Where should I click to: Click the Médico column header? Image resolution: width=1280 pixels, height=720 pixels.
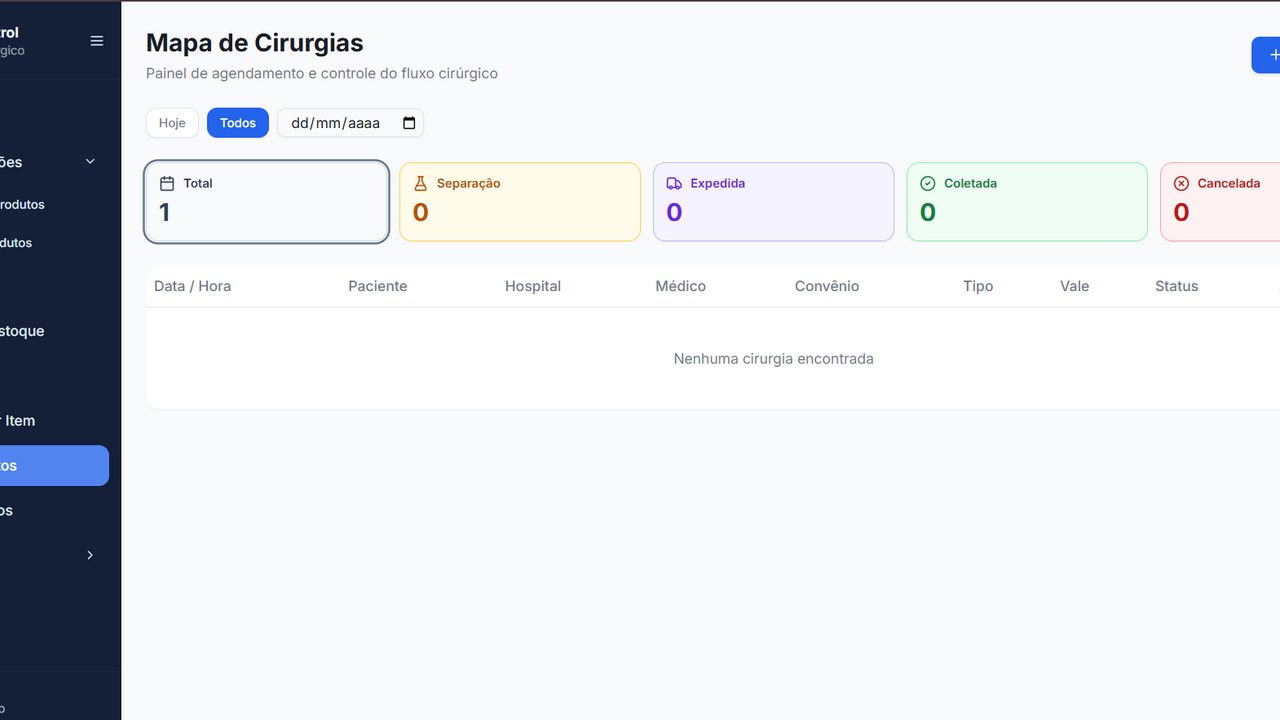681,286
